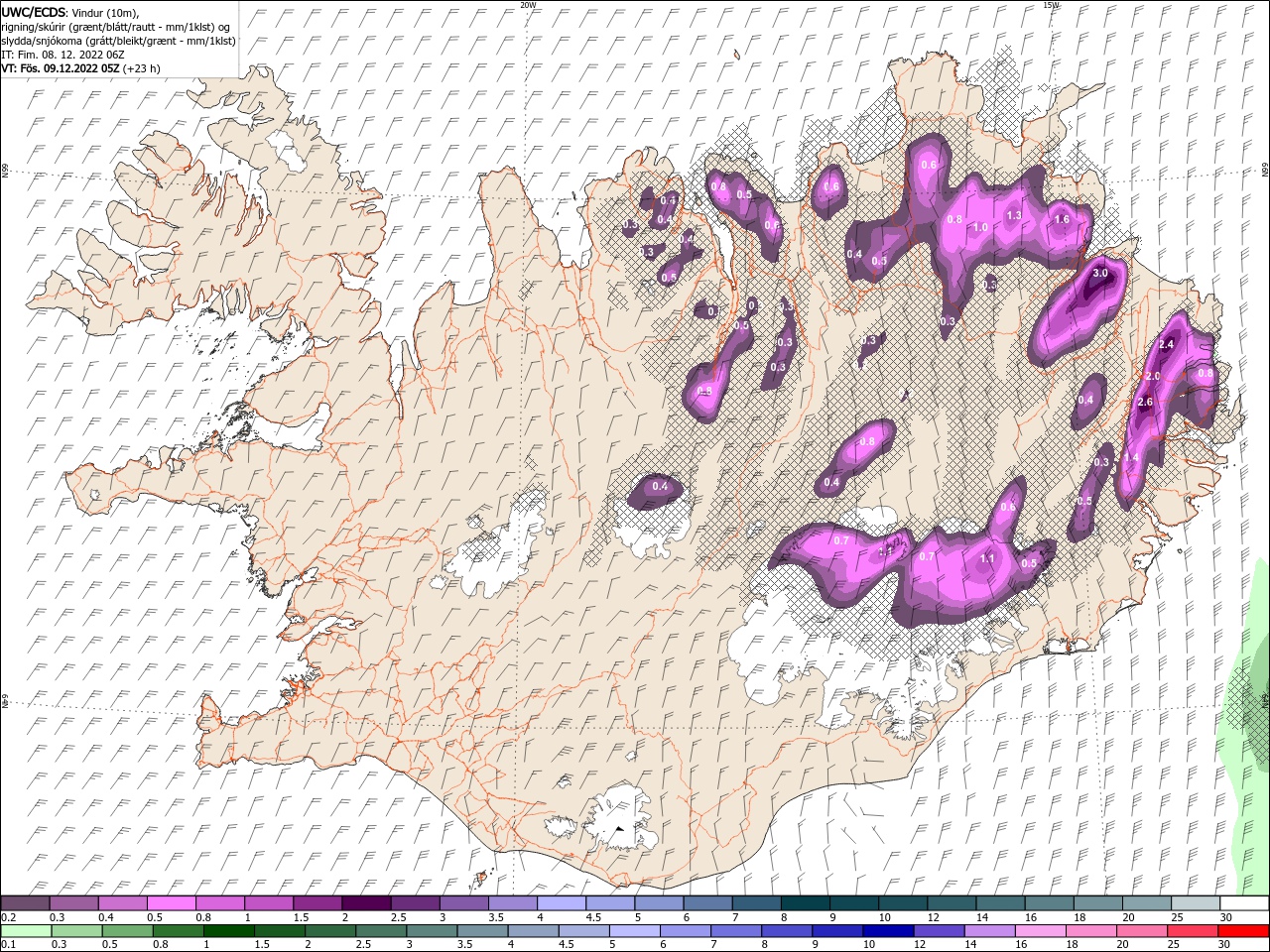Viewport: 1270px width, 952px height.
Task: Click the 2.6 snowfall value in the east
Action: [x=1144, y=402]
